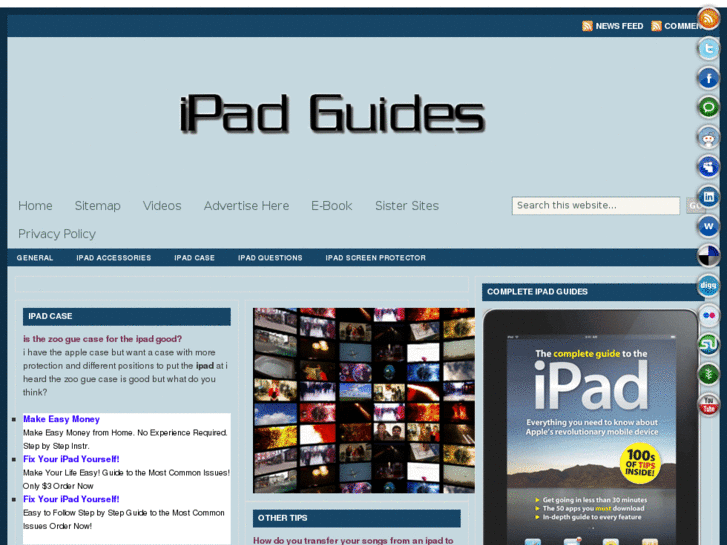Click the green speech bubble icon

coord(708,108)
